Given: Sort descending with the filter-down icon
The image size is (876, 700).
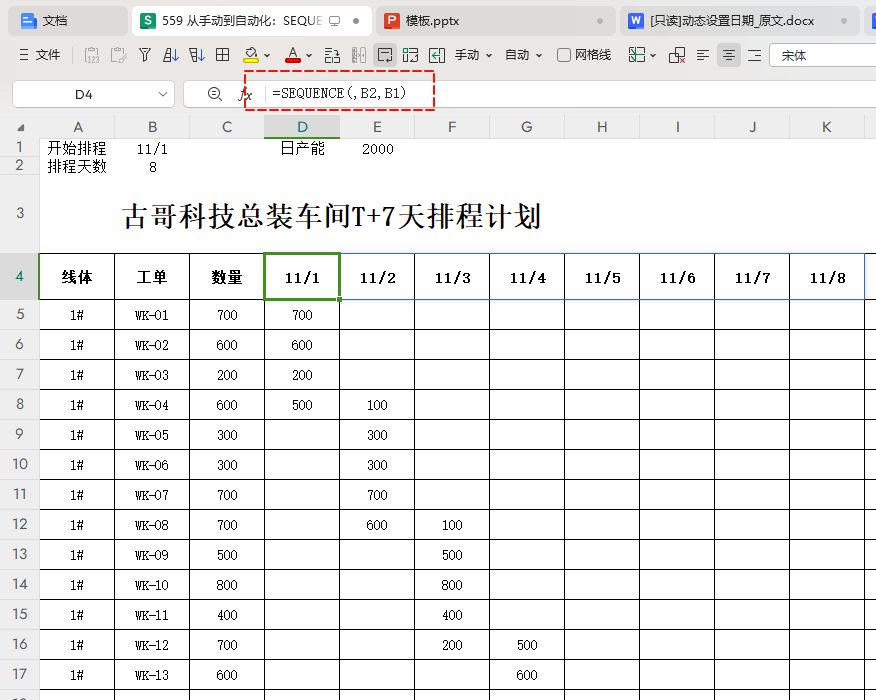Looking at the screenshot, I should [x=197, y=55].
